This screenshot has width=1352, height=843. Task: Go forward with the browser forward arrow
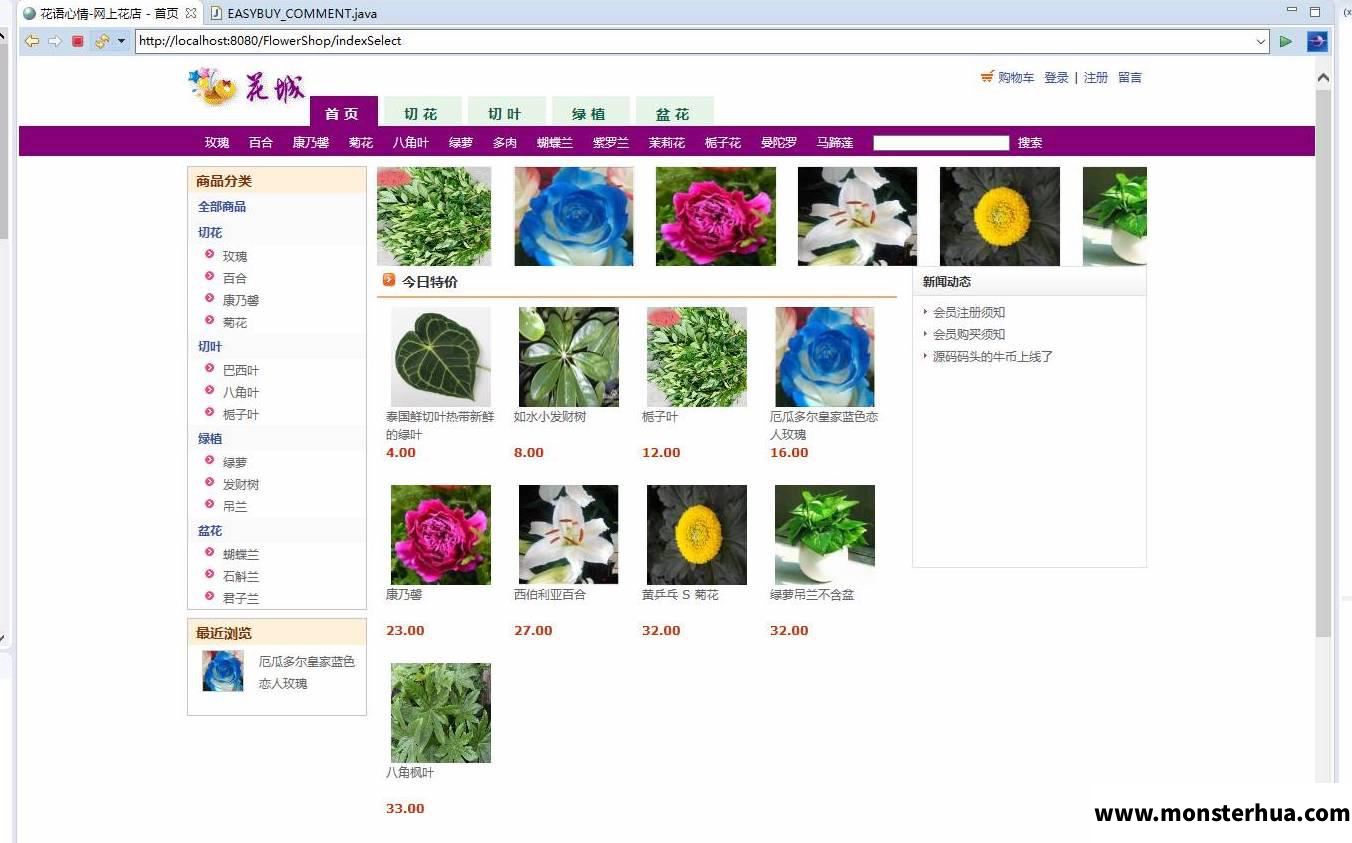click(55, 41)
